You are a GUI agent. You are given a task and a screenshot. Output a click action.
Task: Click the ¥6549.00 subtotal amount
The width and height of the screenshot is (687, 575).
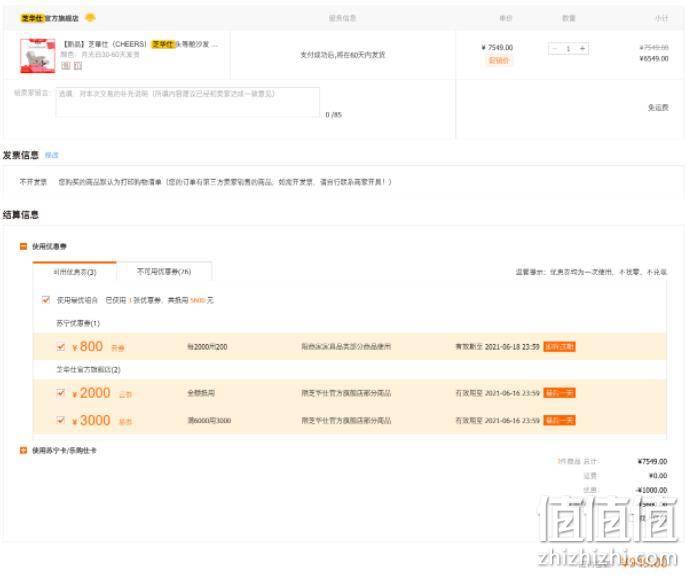(654, 59)
